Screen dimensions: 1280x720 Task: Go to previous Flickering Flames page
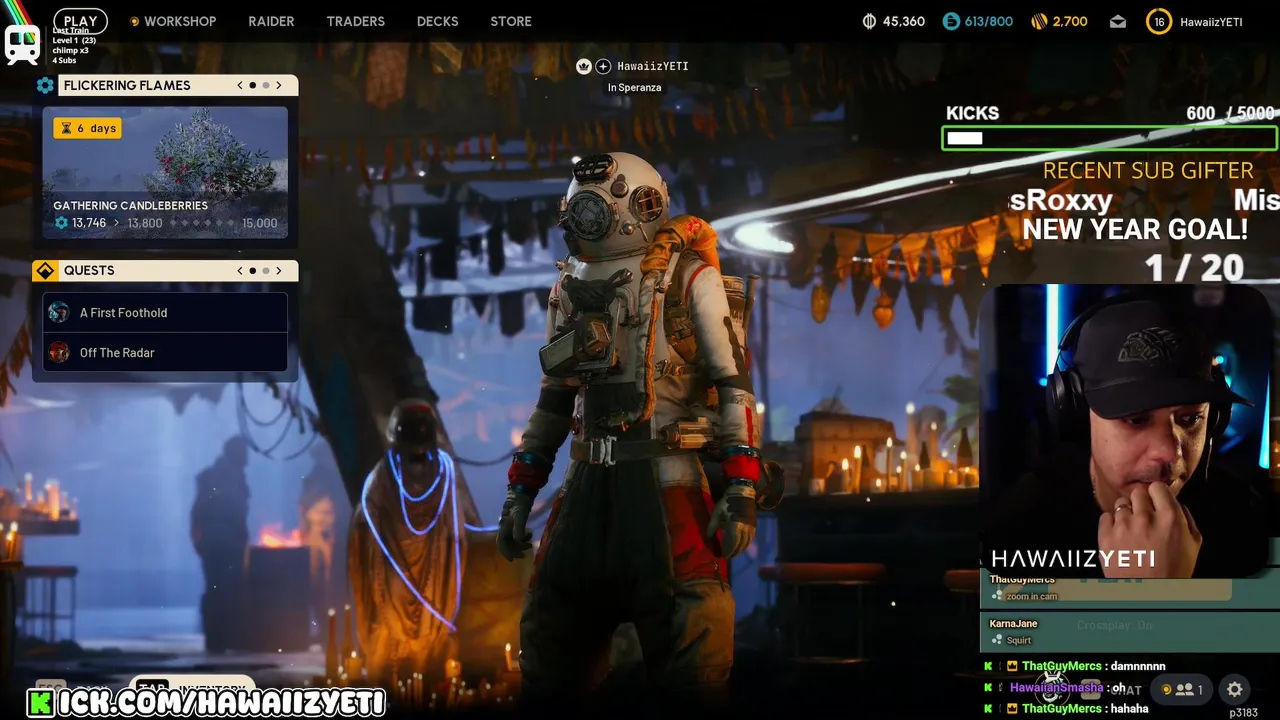coord(240,85)
